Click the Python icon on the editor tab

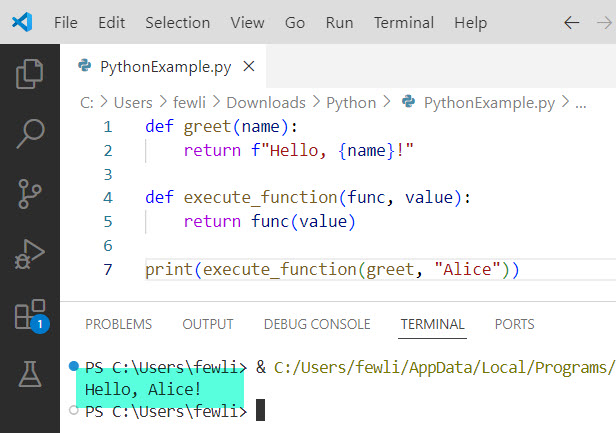pos(84,66)
